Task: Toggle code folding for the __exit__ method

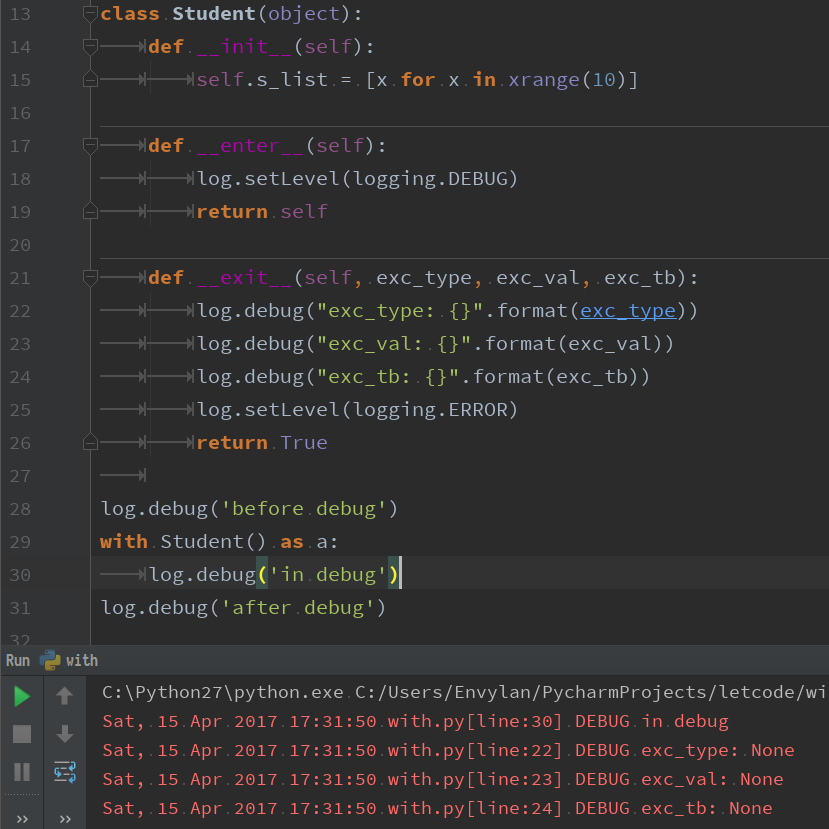Action: [x=89, y=277]
